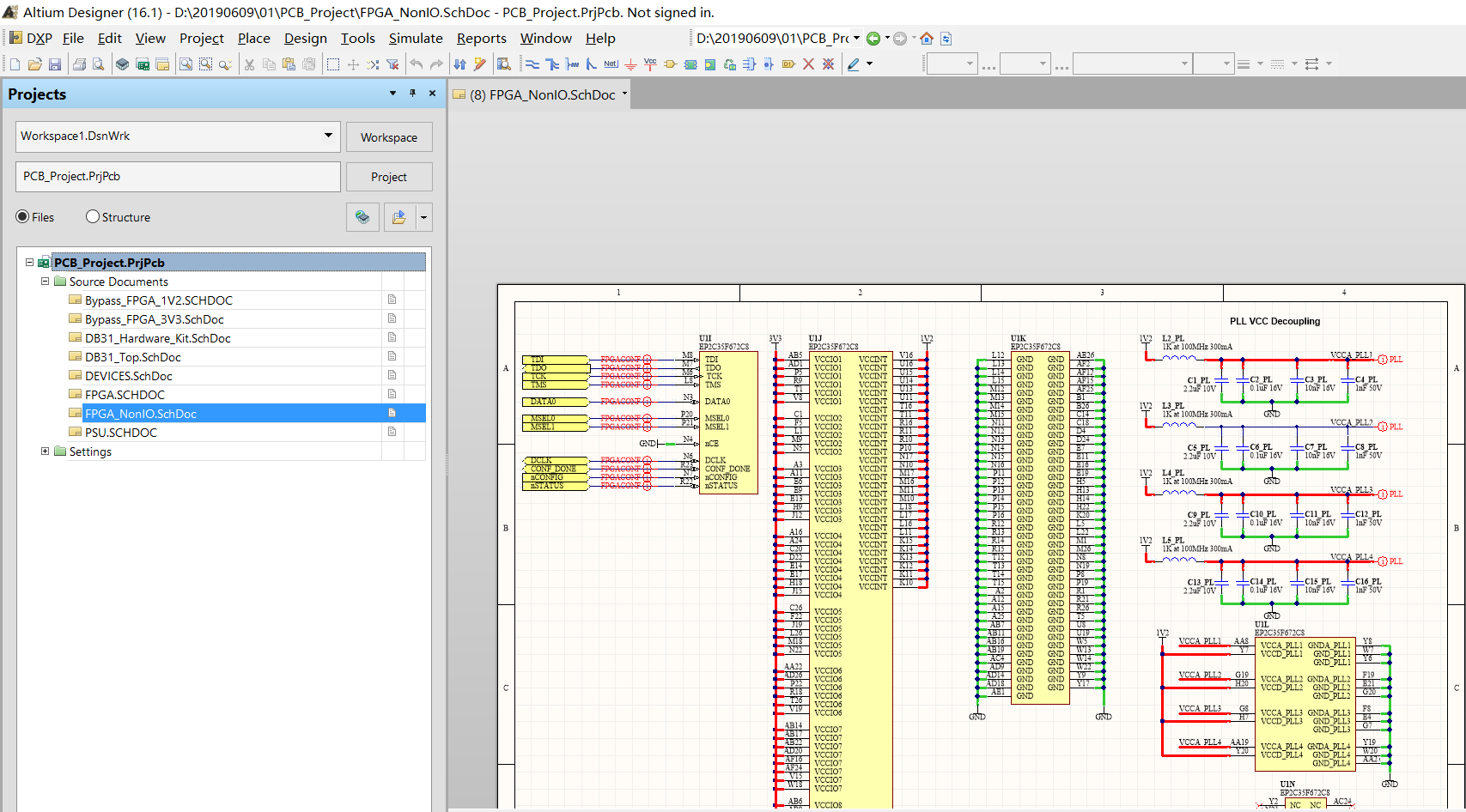
Task: Select FPGA.SCHDOC document
Action: coord(125,395)
